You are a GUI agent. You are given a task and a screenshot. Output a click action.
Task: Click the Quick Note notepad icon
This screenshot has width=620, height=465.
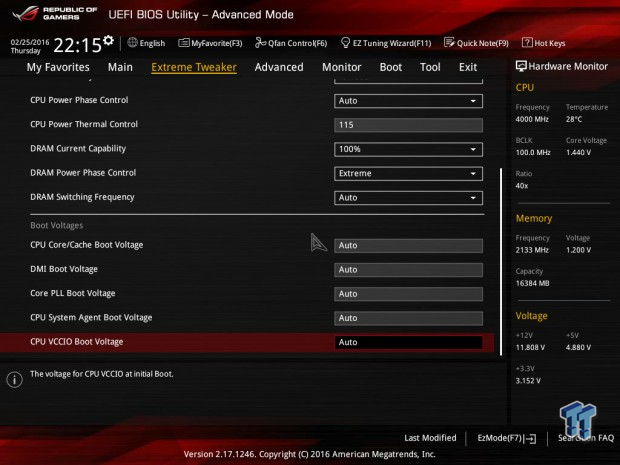[x=449, y=42]
